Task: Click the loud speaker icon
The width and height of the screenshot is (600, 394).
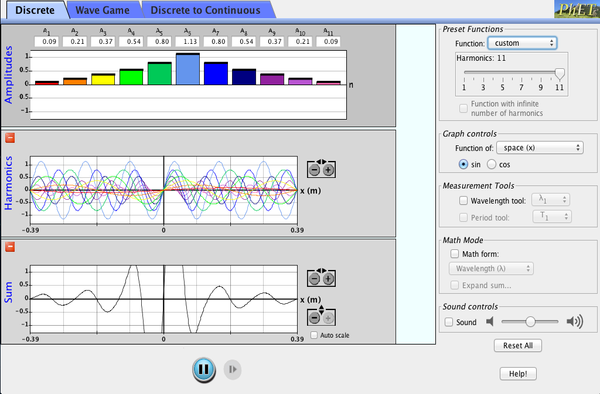Action: coord(575,322)
